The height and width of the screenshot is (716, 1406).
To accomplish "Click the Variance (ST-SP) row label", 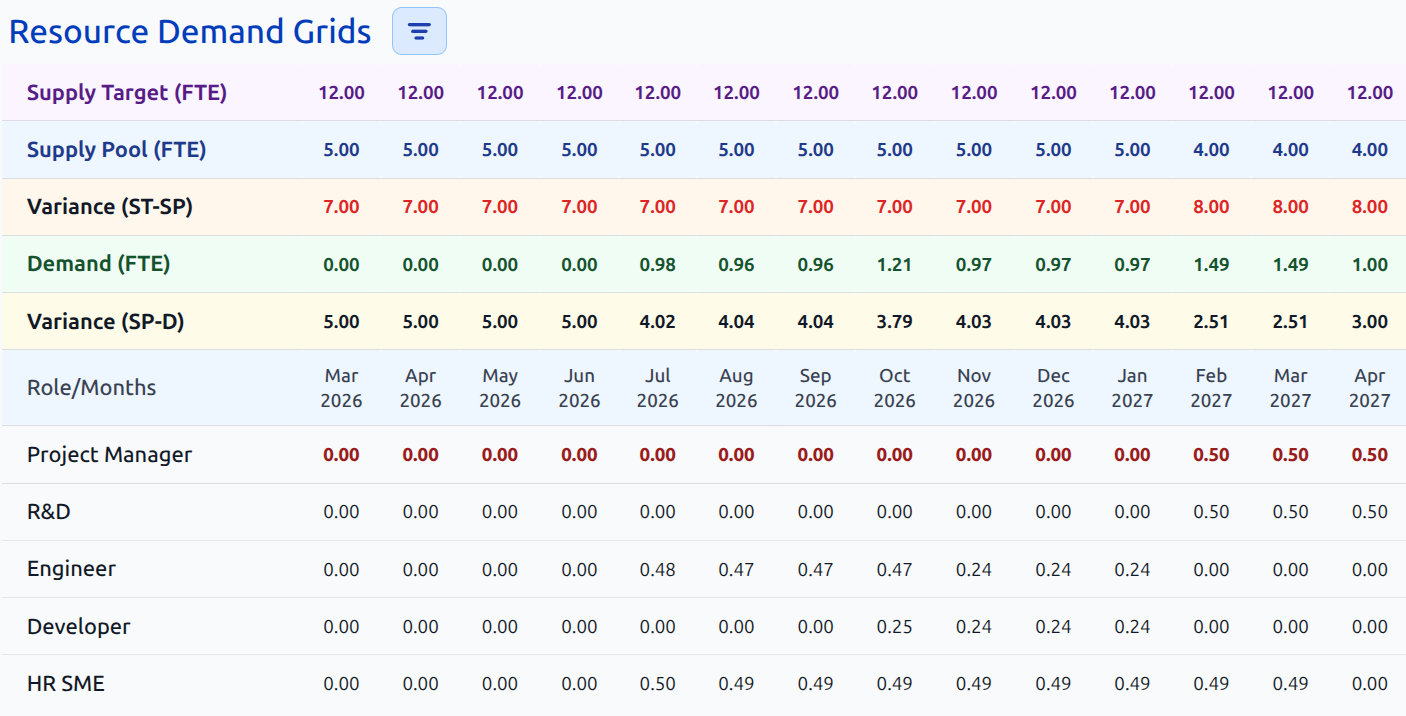I will coord(110,207).
